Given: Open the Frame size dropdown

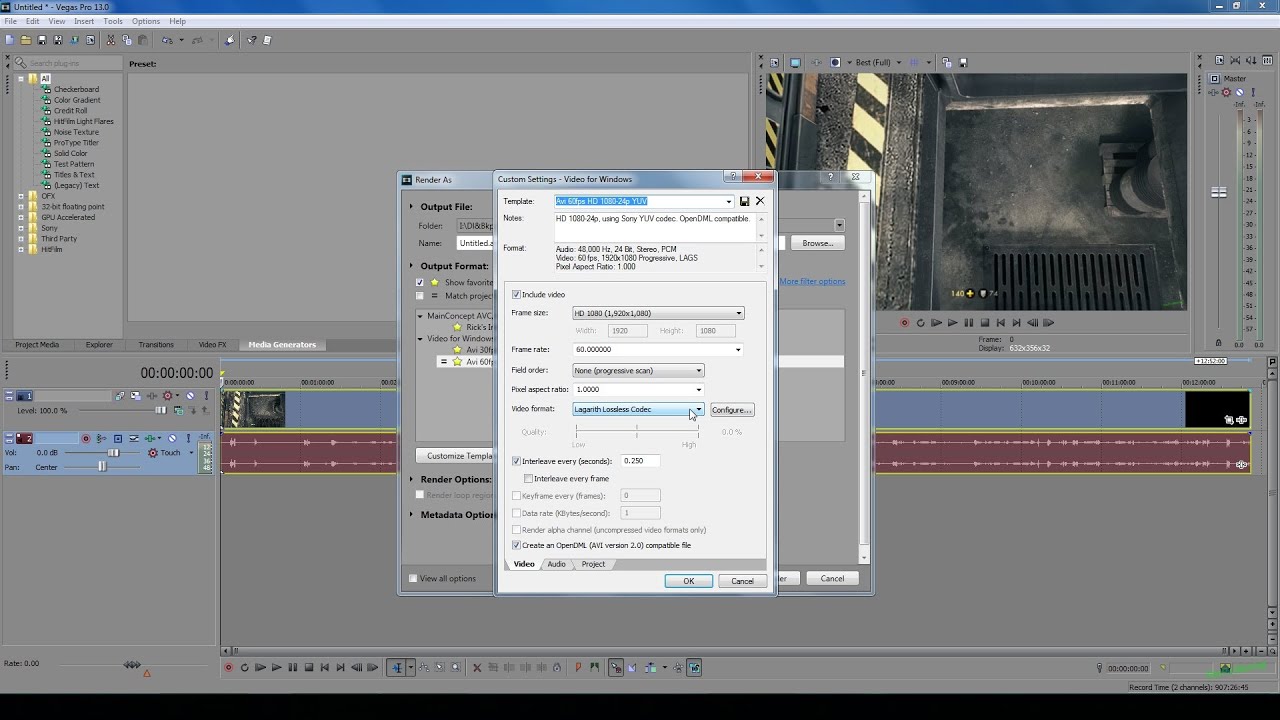Looking at the screenshot, I should pyautogui.click(x=739, y=313).
